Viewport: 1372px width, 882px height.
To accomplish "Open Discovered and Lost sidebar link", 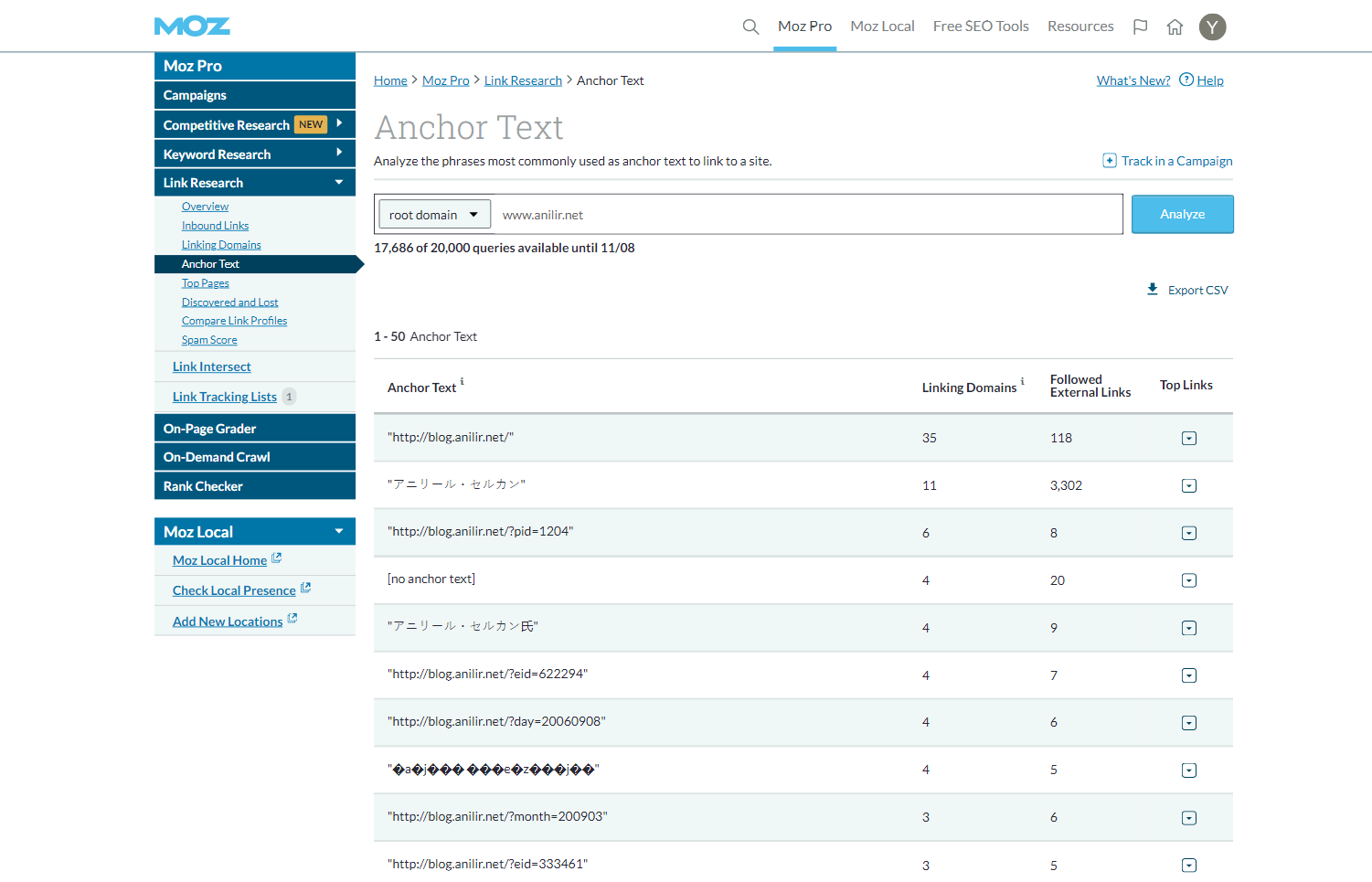I will [x=229, y=303].
